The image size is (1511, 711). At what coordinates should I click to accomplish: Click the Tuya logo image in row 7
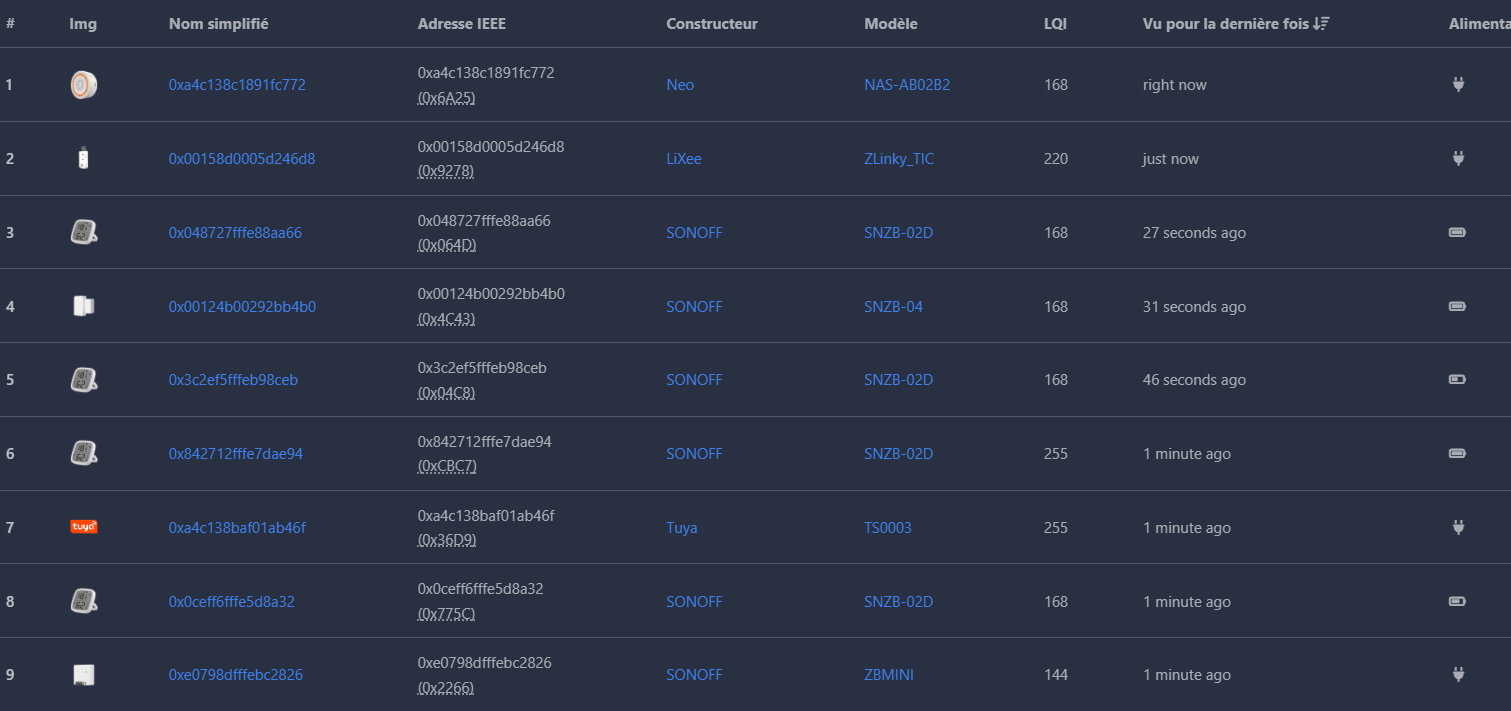click(x=84, y=527)
